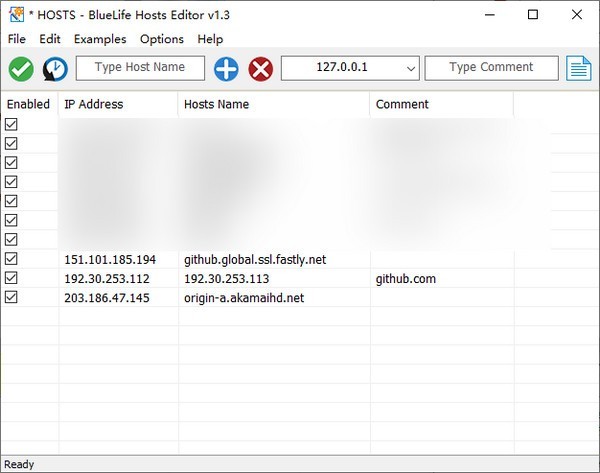The width and height of the screenshot is (600, 473).
Task: Open the Examples menu
Action: click(x=100, y=39)
